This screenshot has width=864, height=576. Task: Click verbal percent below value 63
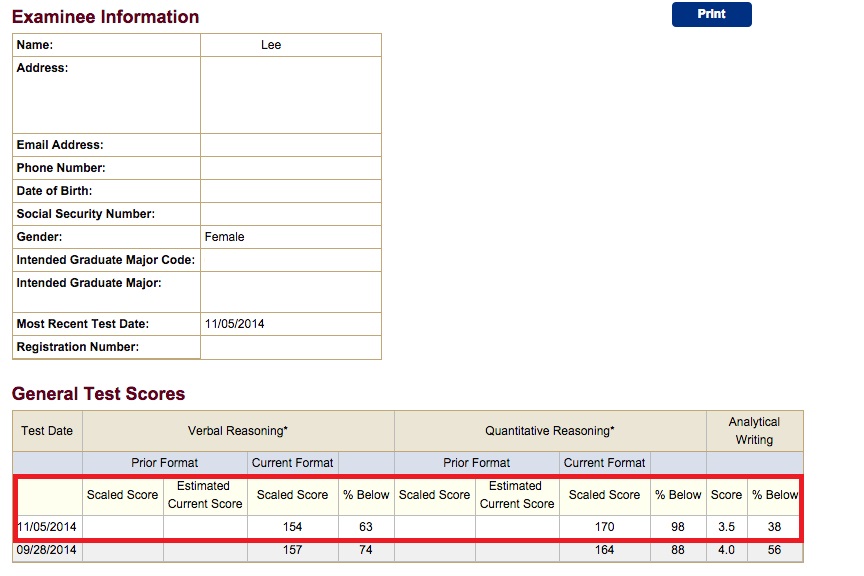[366, 526]
